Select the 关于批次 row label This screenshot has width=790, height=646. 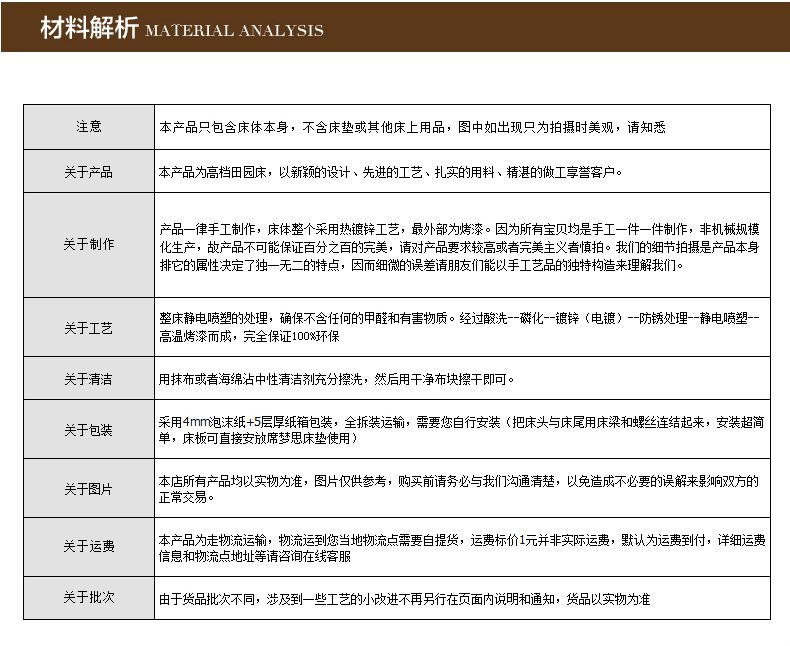point(89,598)
